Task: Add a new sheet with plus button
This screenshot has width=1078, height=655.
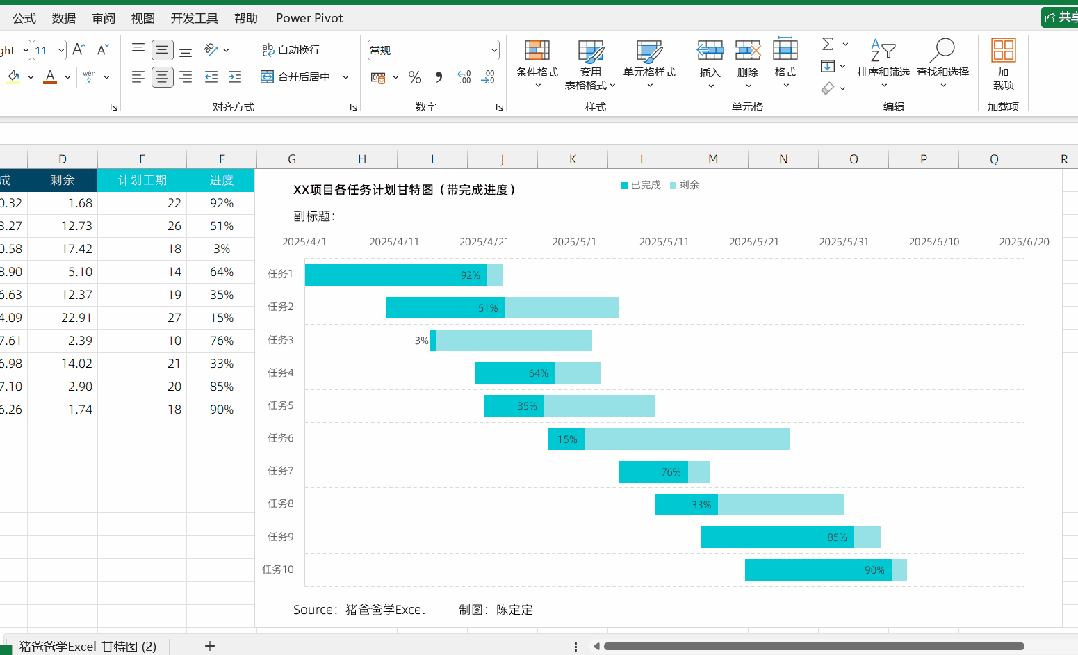Action: [210, 646]
